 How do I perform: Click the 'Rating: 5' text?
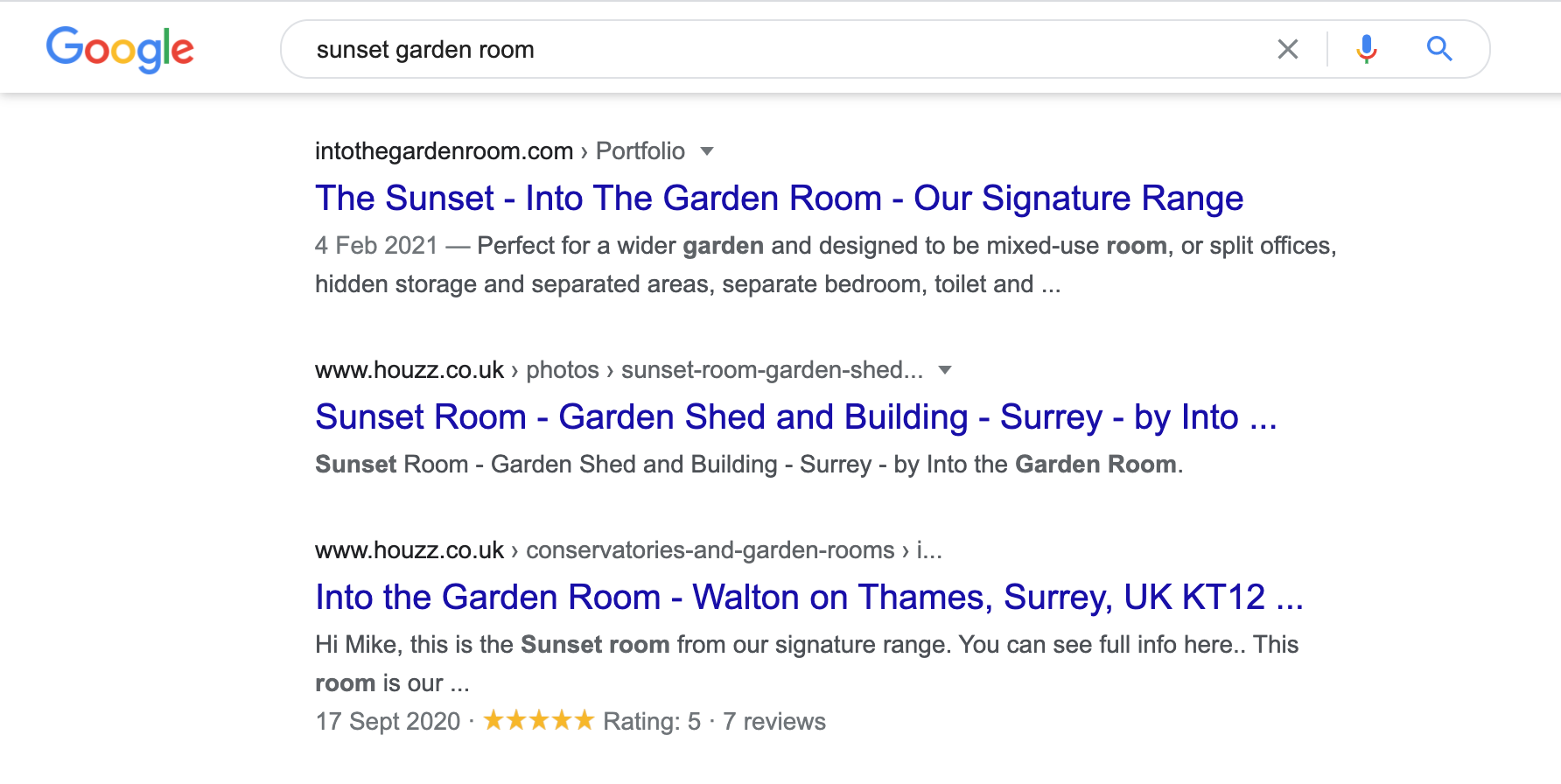[x=652, y=721]
